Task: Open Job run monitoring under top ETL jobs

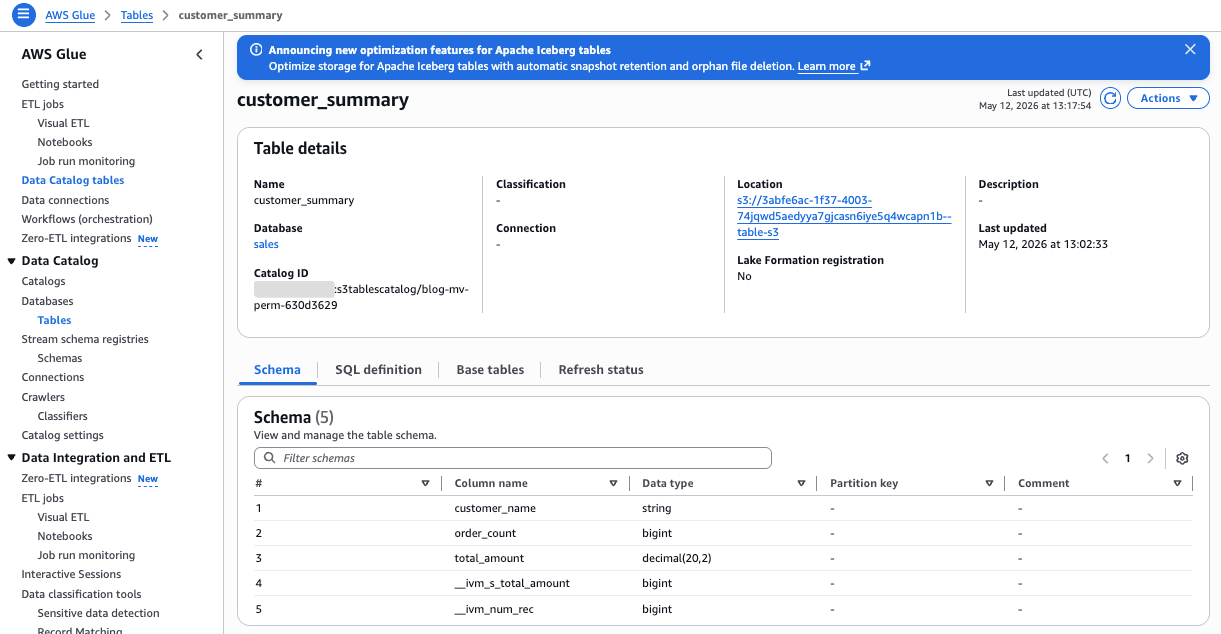Action: (x=86, y=161)
